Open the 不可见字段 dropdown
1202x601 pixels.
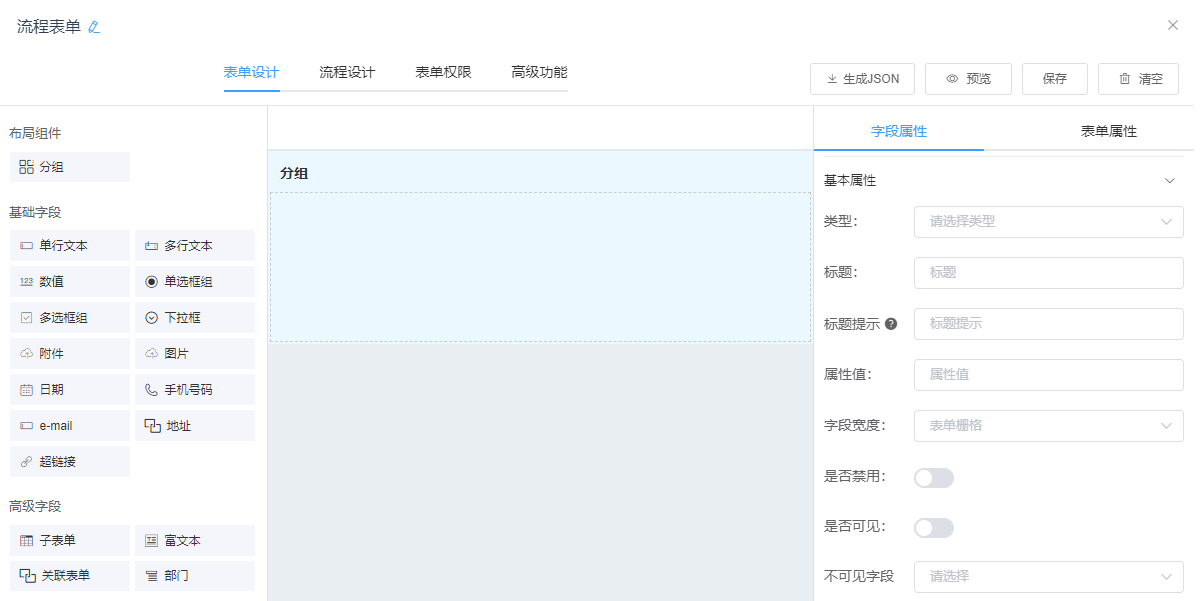tap(1049, 577)
